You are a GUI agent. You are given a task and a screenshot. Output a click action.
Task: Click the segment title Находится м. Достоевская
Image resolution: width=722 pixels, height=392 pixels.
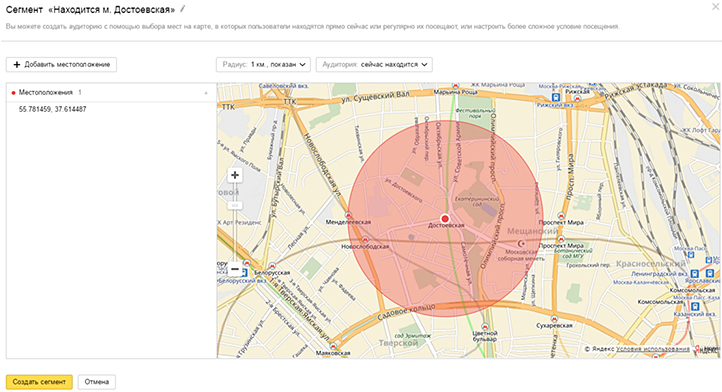(x=112, y=9)
